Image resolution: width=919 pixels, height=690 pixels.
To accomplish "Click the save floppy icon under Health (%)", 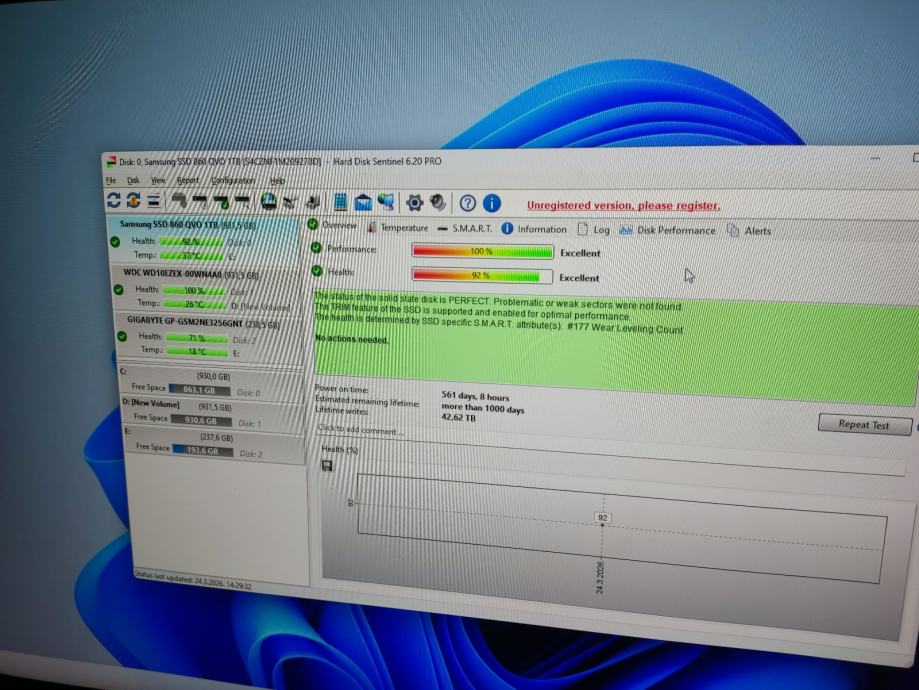I will click(327, 465).
